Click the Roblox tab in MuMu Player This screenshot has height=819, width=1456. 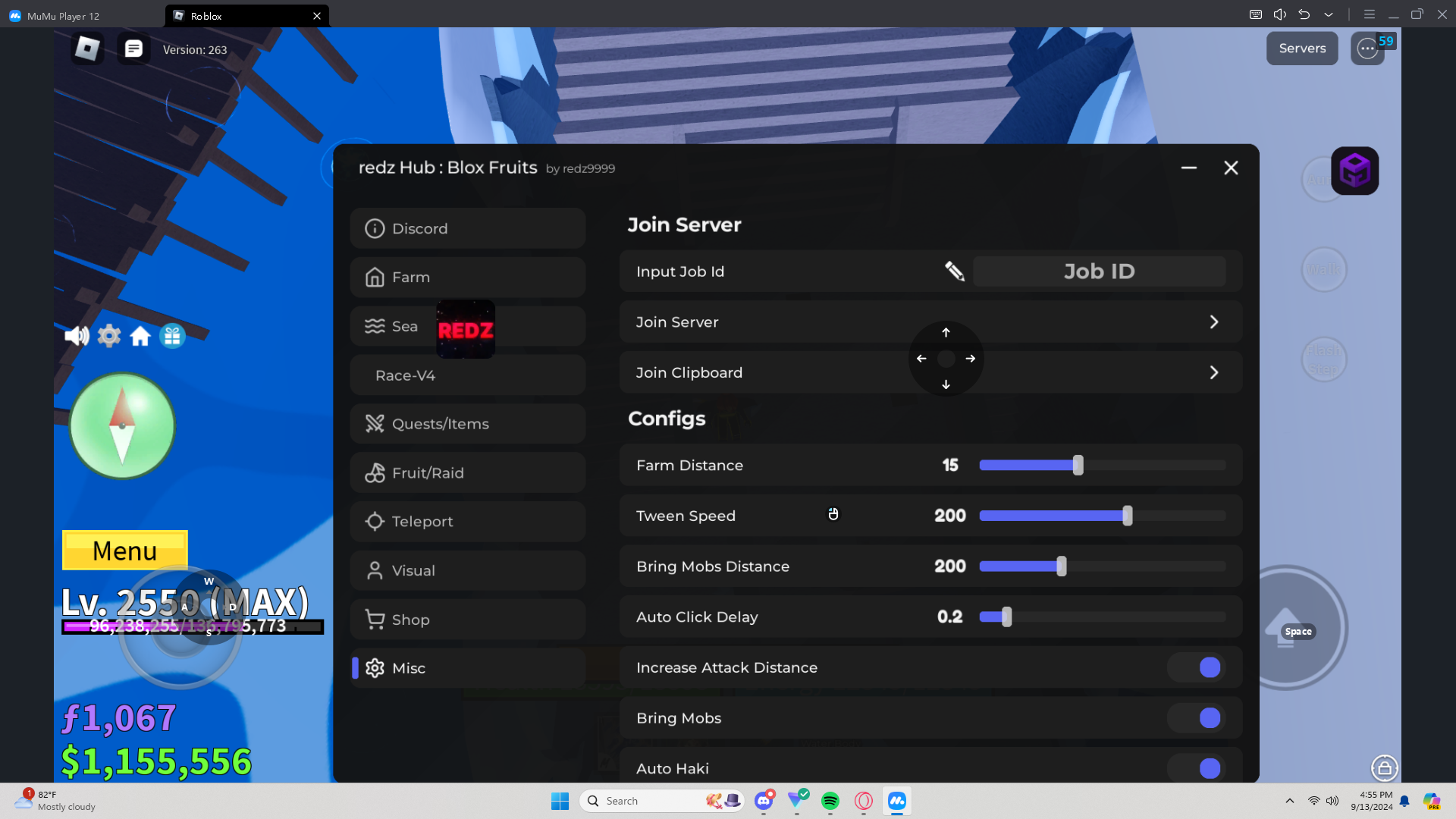[246, 15]
